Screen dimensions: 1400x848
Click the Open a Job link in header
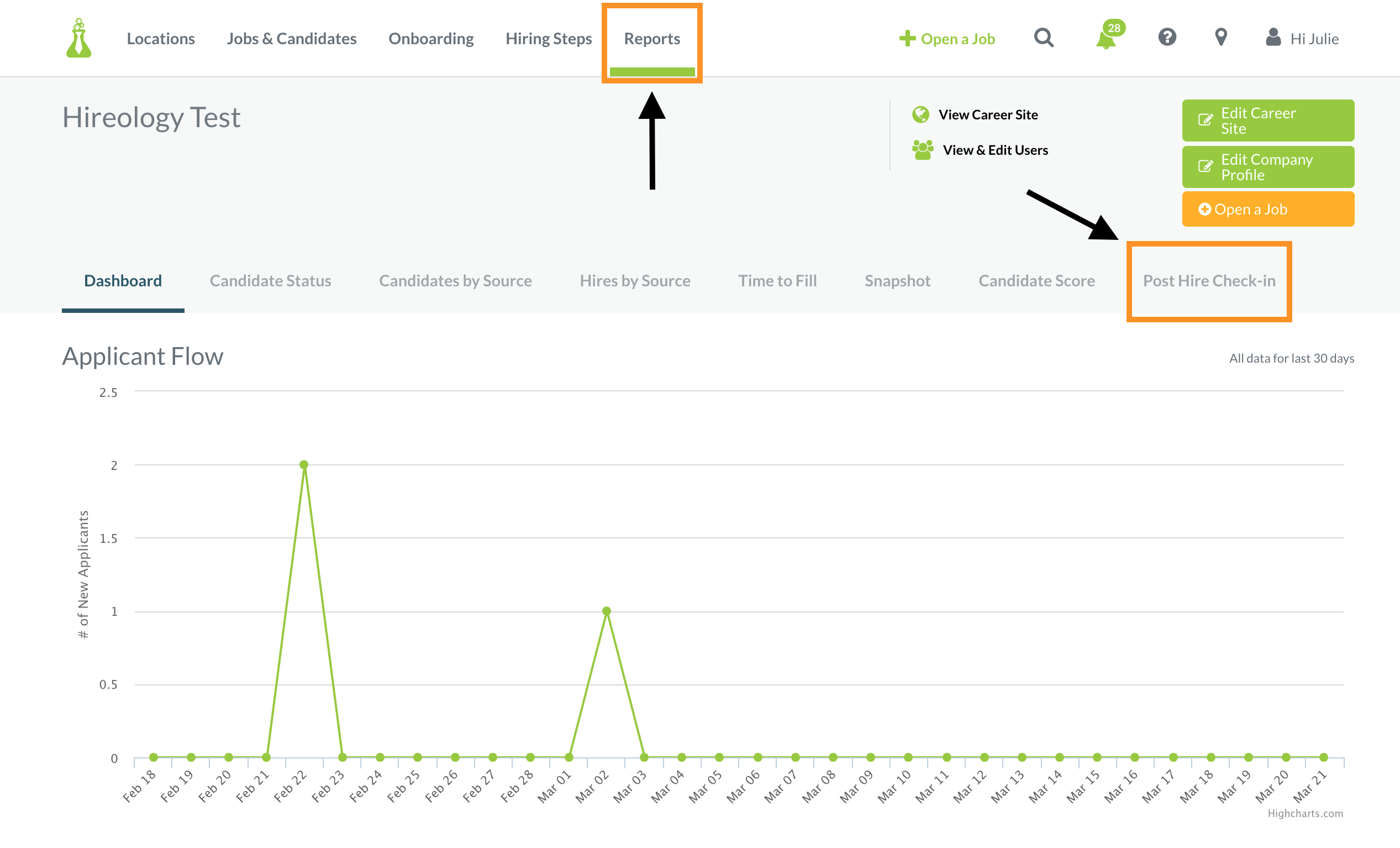[957, 39]
